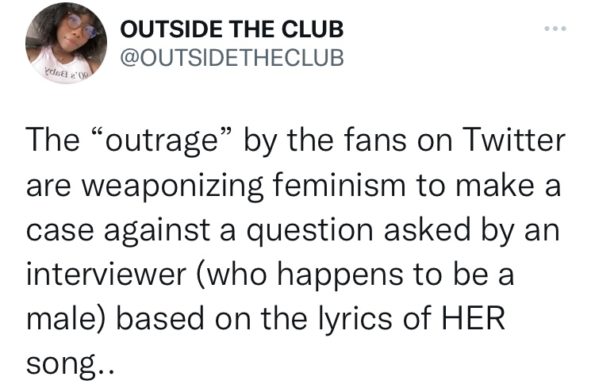This screenshot has width=595, height=392.
Task: Select the word asked in the tweet
Action: [427, 229]
